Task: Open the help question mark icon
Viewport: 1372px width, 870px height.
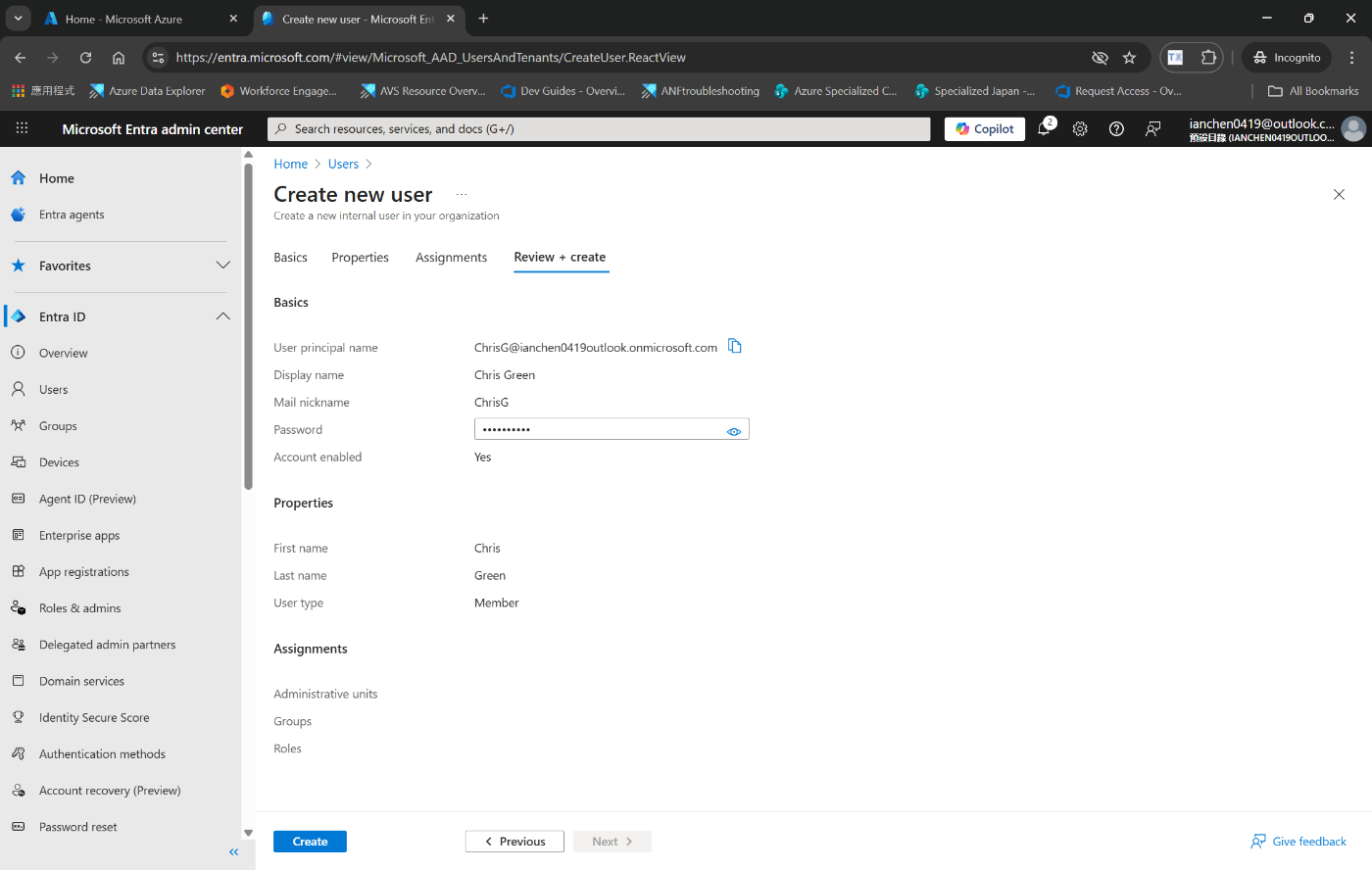Action: tap(1116, 128)
